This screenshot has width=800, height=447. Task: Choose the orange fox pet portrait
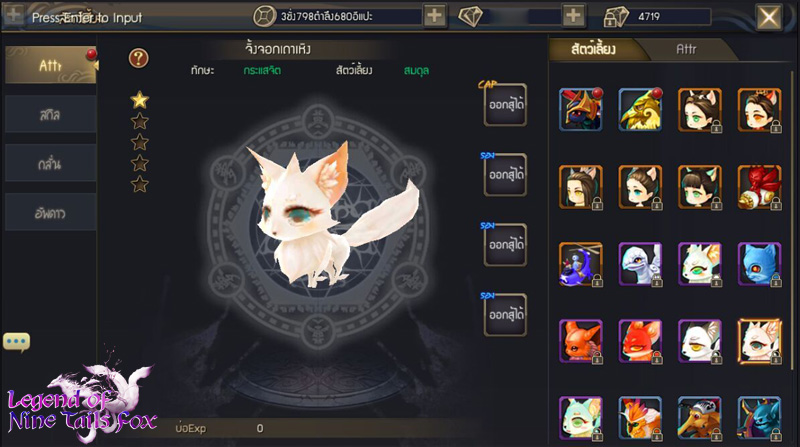(581, 341)
